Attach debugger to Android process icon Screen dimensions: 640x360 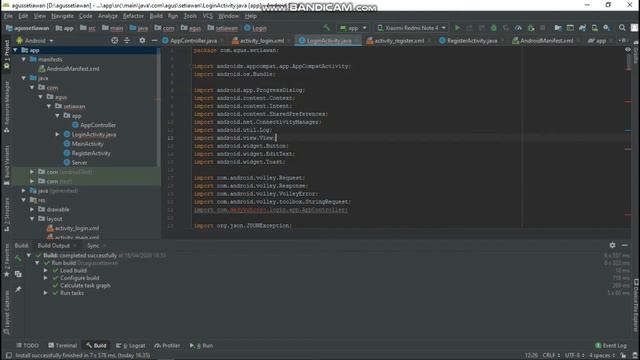(x=531, y=28)
